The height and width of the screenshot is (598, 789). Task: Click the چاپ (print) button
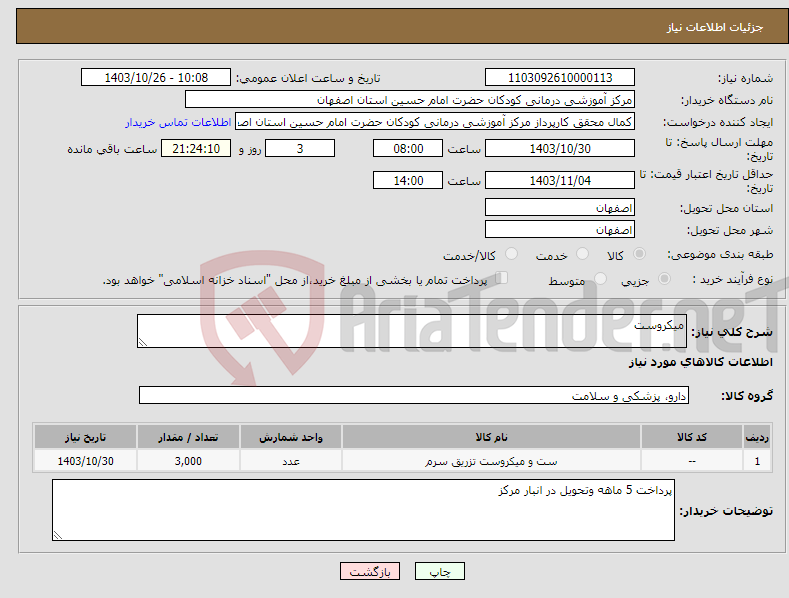439,571
